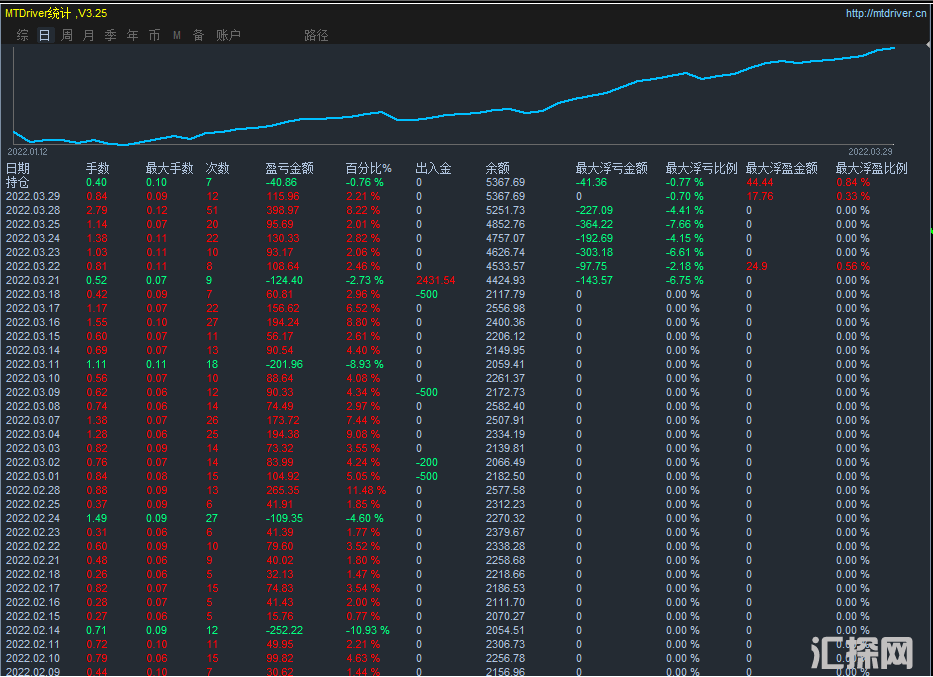Click the 最大浮亏金额 column header
The width and height of the screenshot is (933, 677).
click(x=612, y=168)
